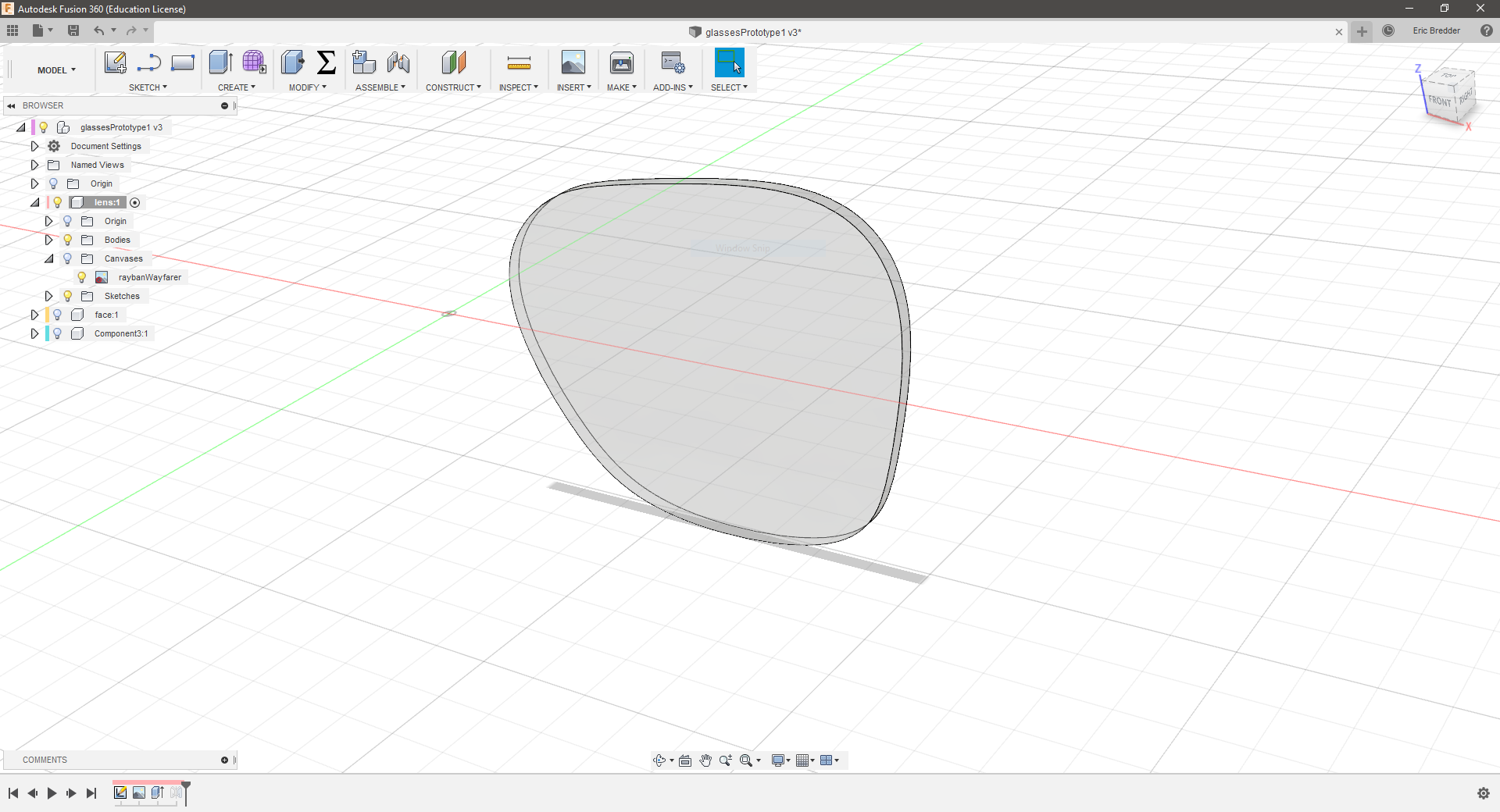The height and width of the screenshot is (812, 1500).
Task: Click the FRONT face of view cube
Action: pos(1439,101)
